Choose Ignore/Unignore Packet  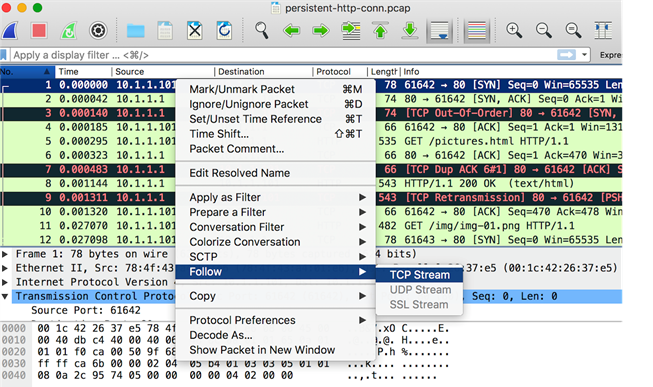[x=275, y=104]
